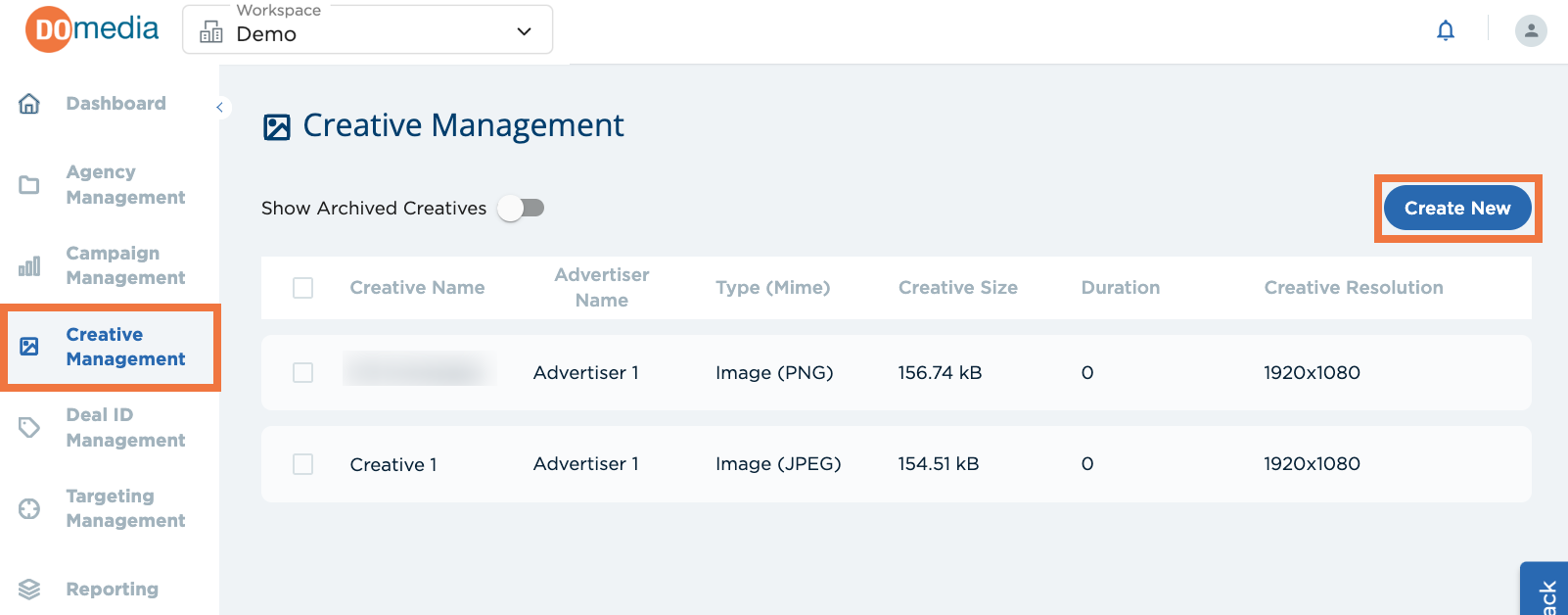Sort by Creative Size column header
Screen dimensions: 1568x615
(958, 288)
